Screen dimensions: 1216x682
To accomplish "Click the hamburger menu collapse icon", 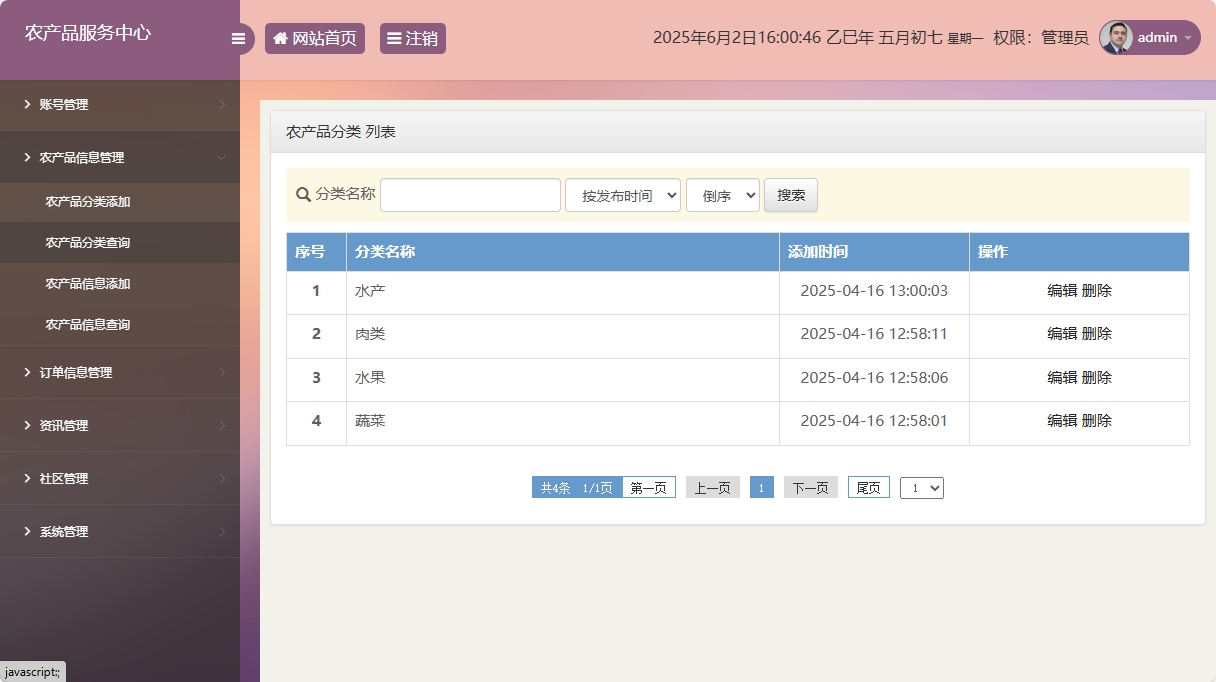I will click(238, 38).
